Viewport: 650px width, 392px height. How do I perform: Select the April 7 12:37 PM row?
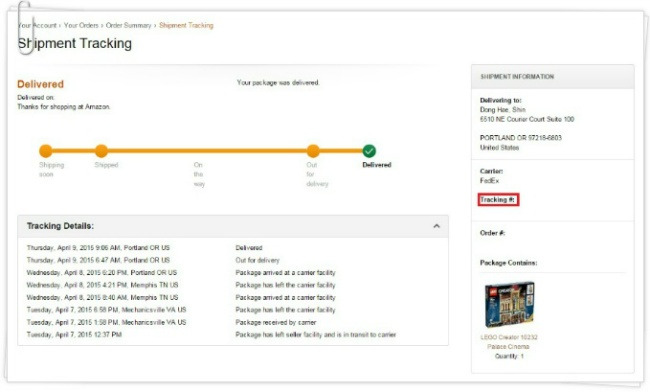click(233, 335)
